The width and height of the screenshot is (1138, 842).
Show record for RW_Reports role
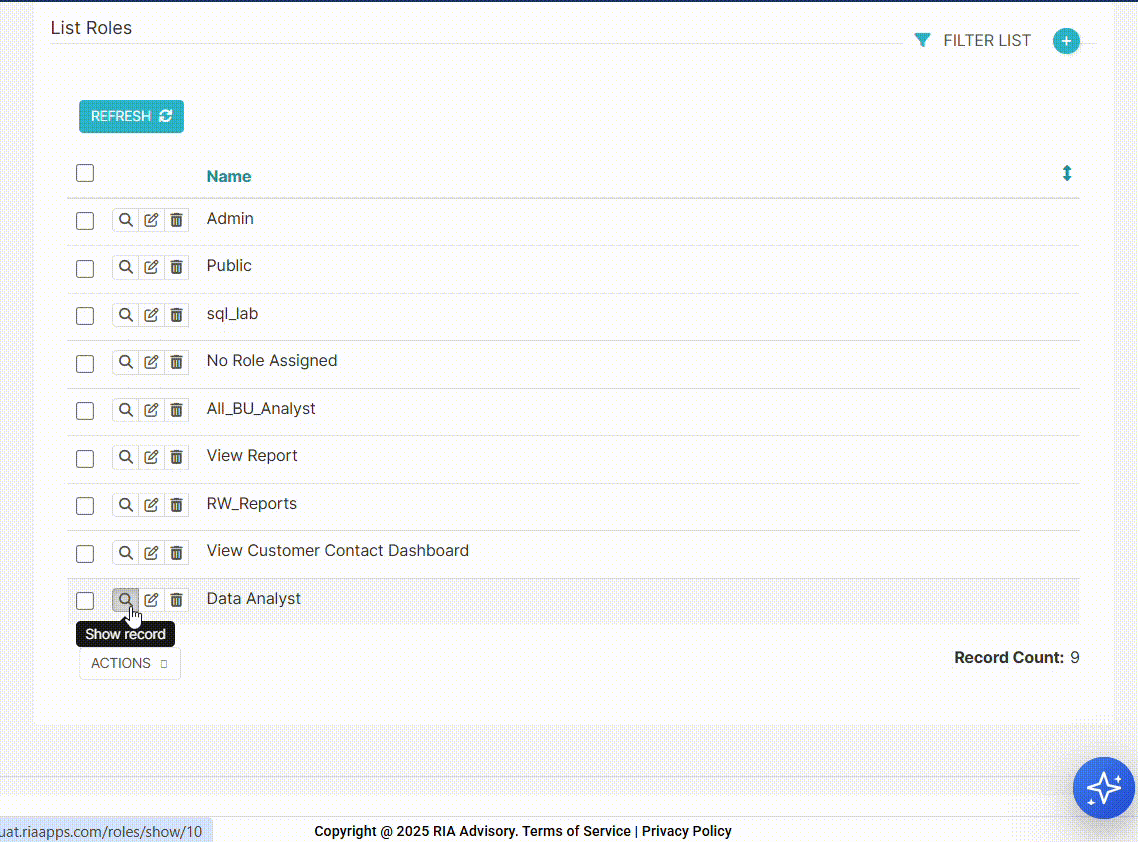[x=125, y=505]
